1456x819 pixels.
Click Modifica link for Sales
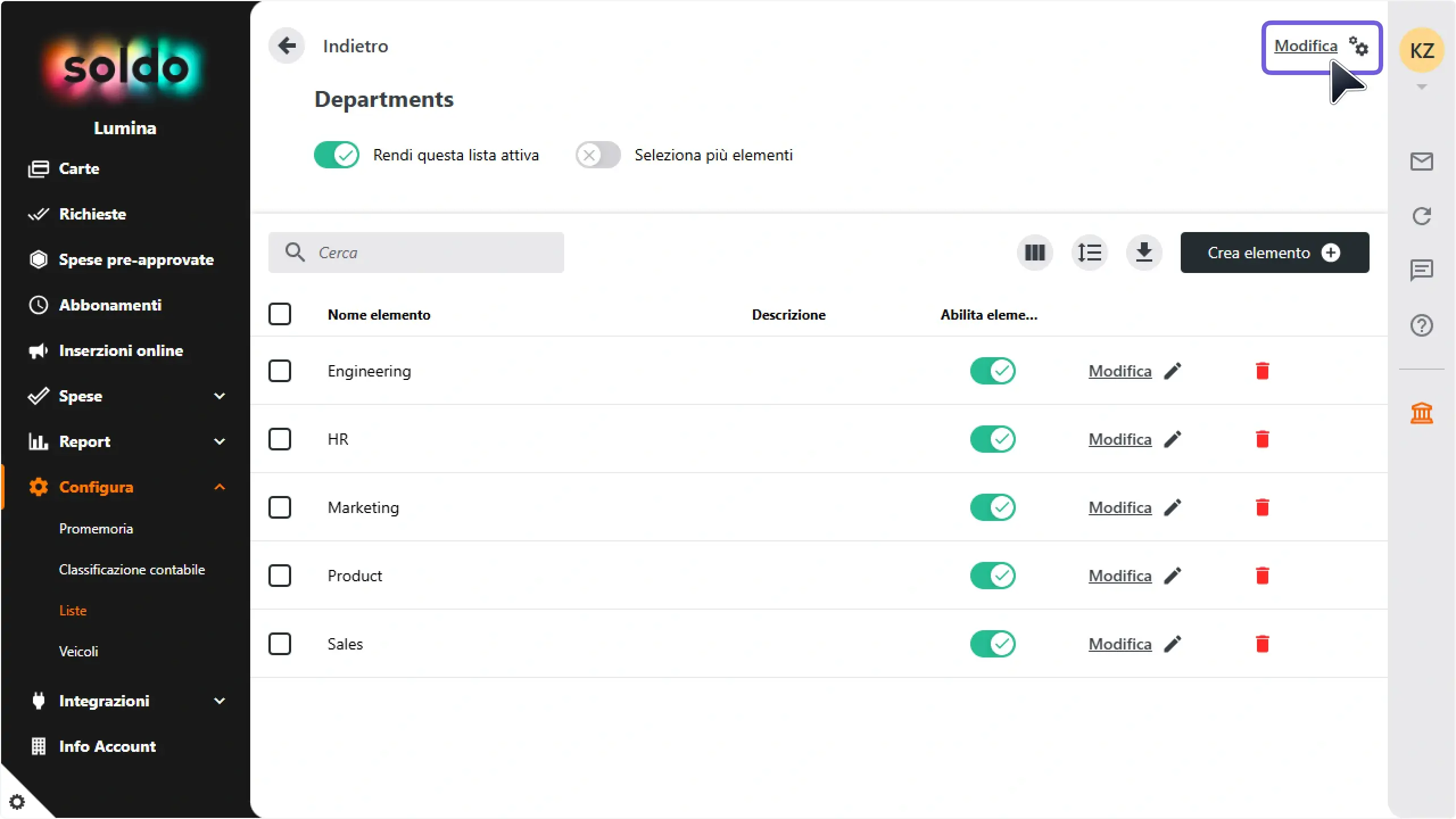(x=1120, y=644)
